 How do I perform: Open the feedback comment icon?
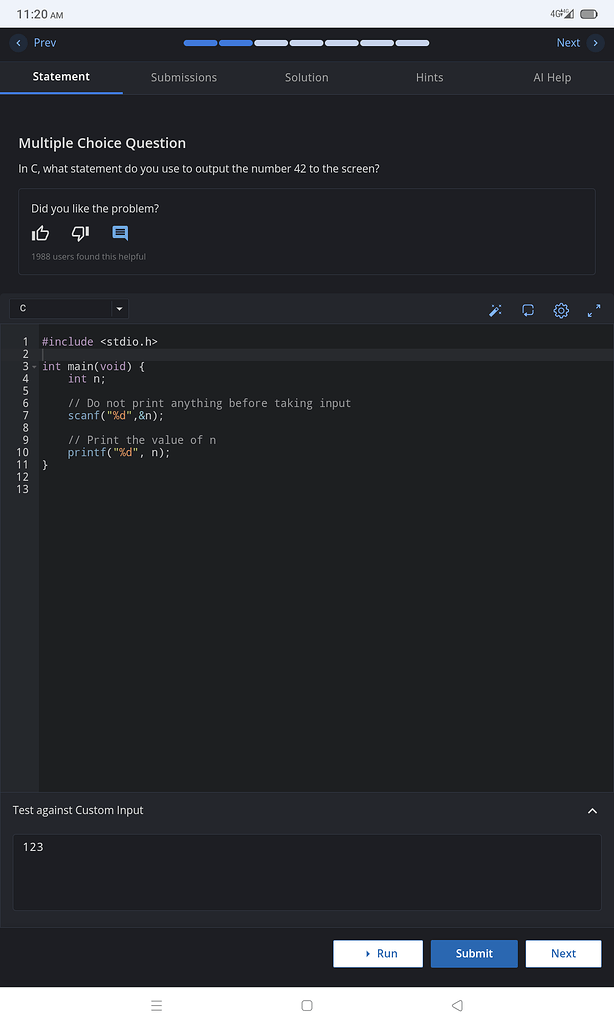tap(120, 233)
